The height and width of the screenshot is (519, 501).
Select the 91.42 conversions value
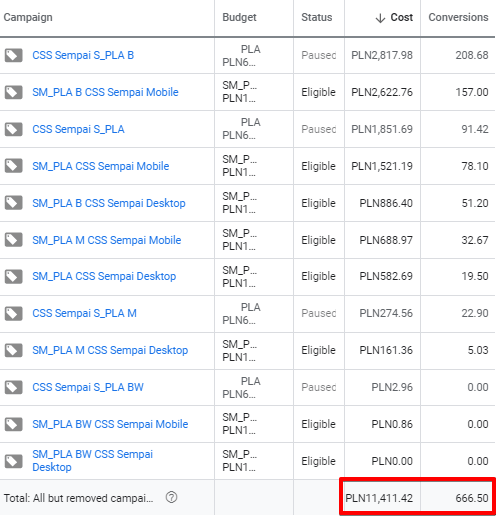(x=475, y=129)
